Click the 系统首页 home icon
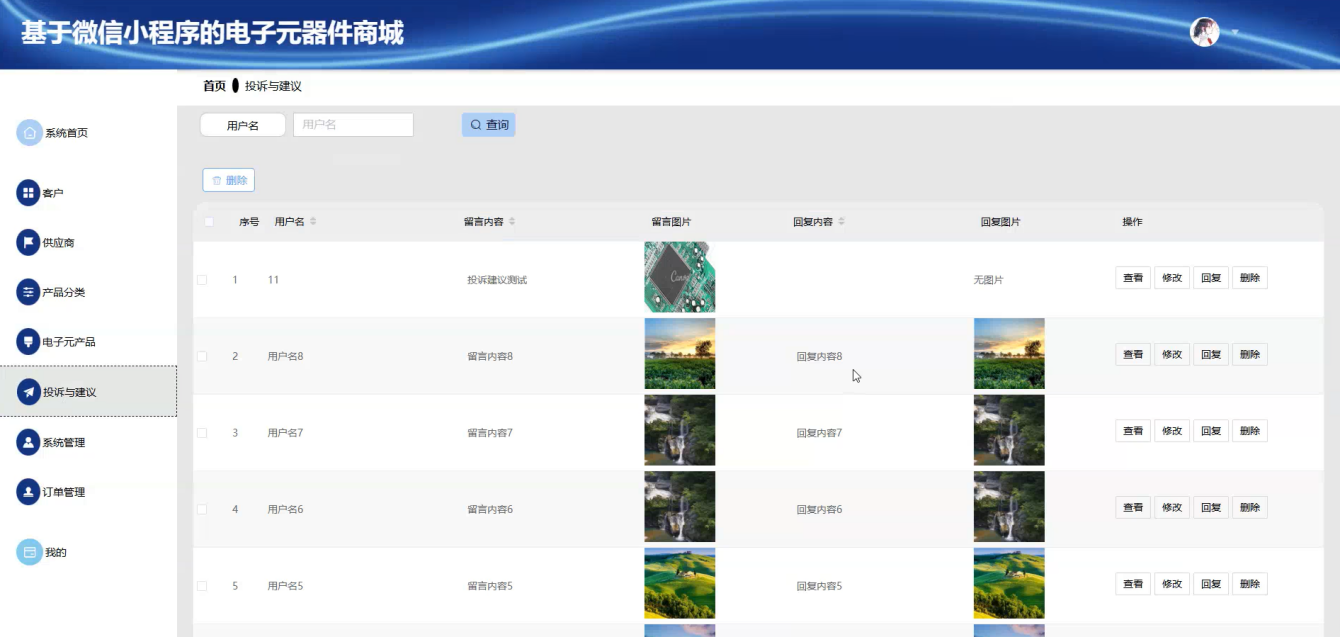Viewport: 1340px width, 637px height. [29, 132]
